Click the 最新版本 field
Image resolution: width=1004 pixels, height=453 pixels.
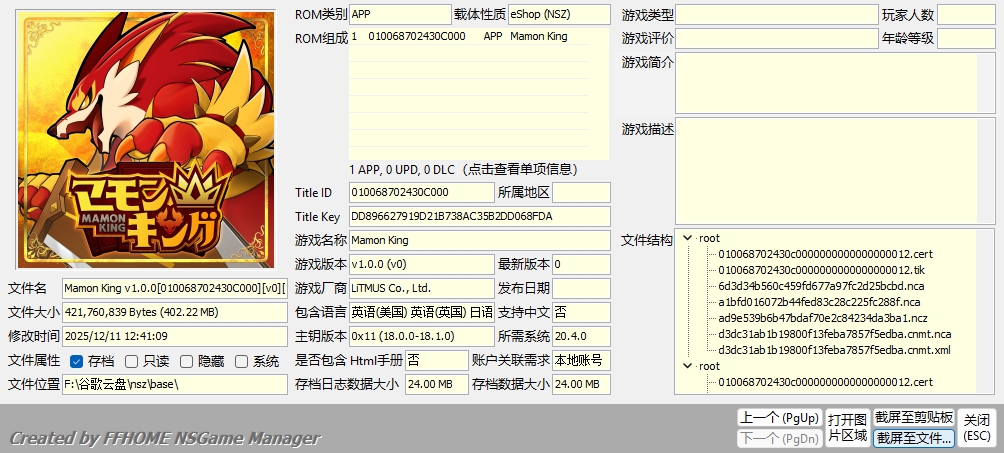pos(581,264)
